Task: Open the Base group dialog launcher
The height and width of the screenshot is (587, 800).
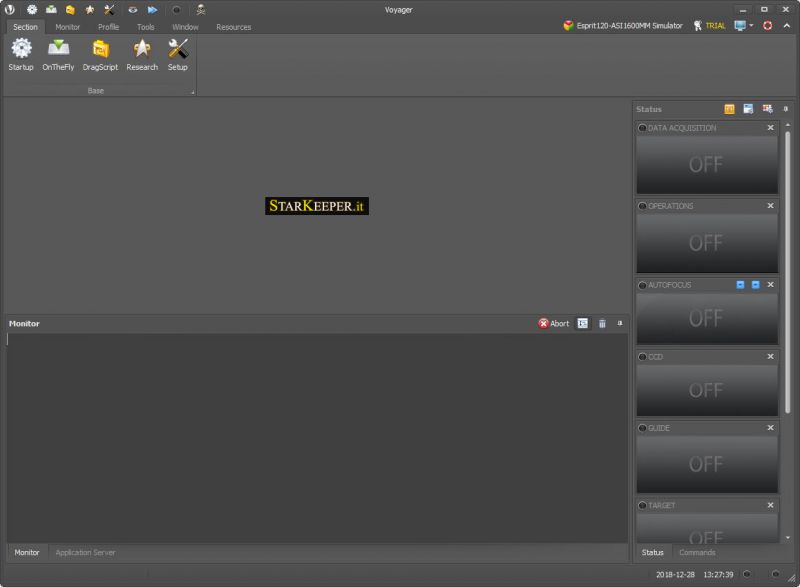Action: pyautogui.click(x=193, y=92)
